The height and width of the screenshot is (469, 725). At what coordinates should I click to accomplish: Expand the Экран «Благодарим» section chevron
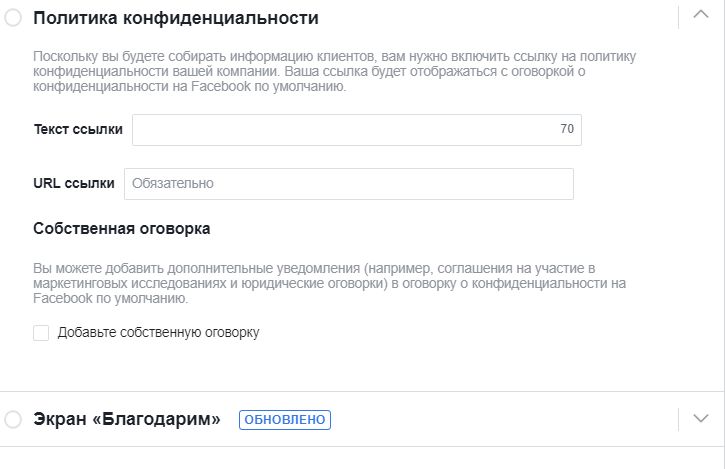(701, 419)
